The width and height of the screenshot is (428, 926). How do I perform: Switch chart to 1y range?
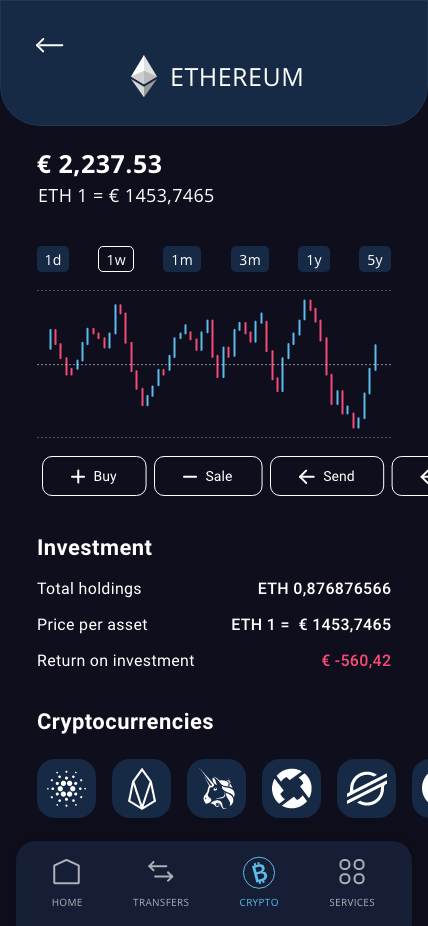(314, 259)
